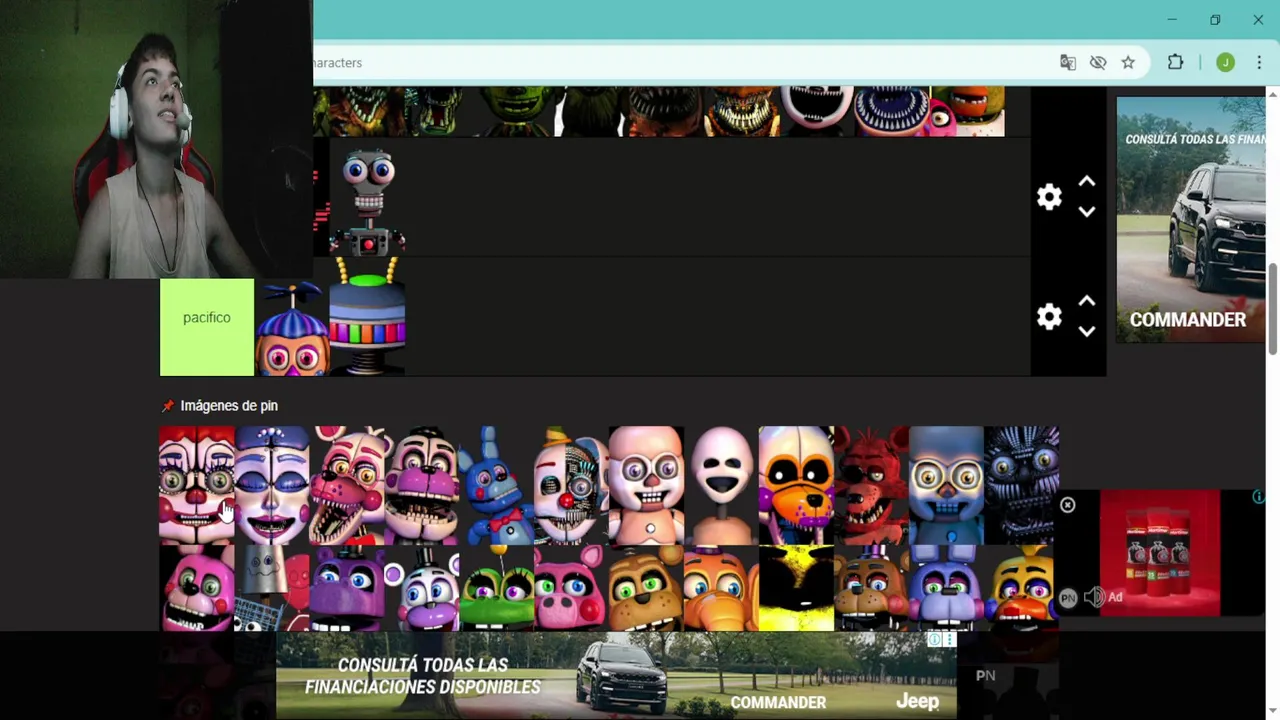
Task: Open settings gear for the Music Man robot row
Action: point(1049,197)
